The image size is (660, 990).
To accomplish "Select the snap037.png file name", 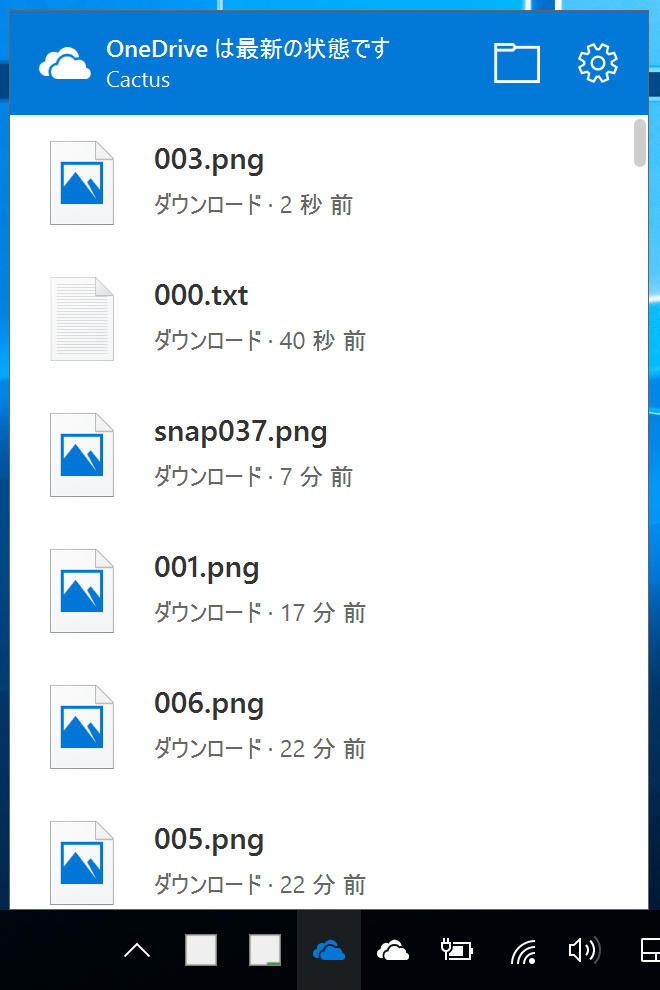I will click(x=241, y=432).
